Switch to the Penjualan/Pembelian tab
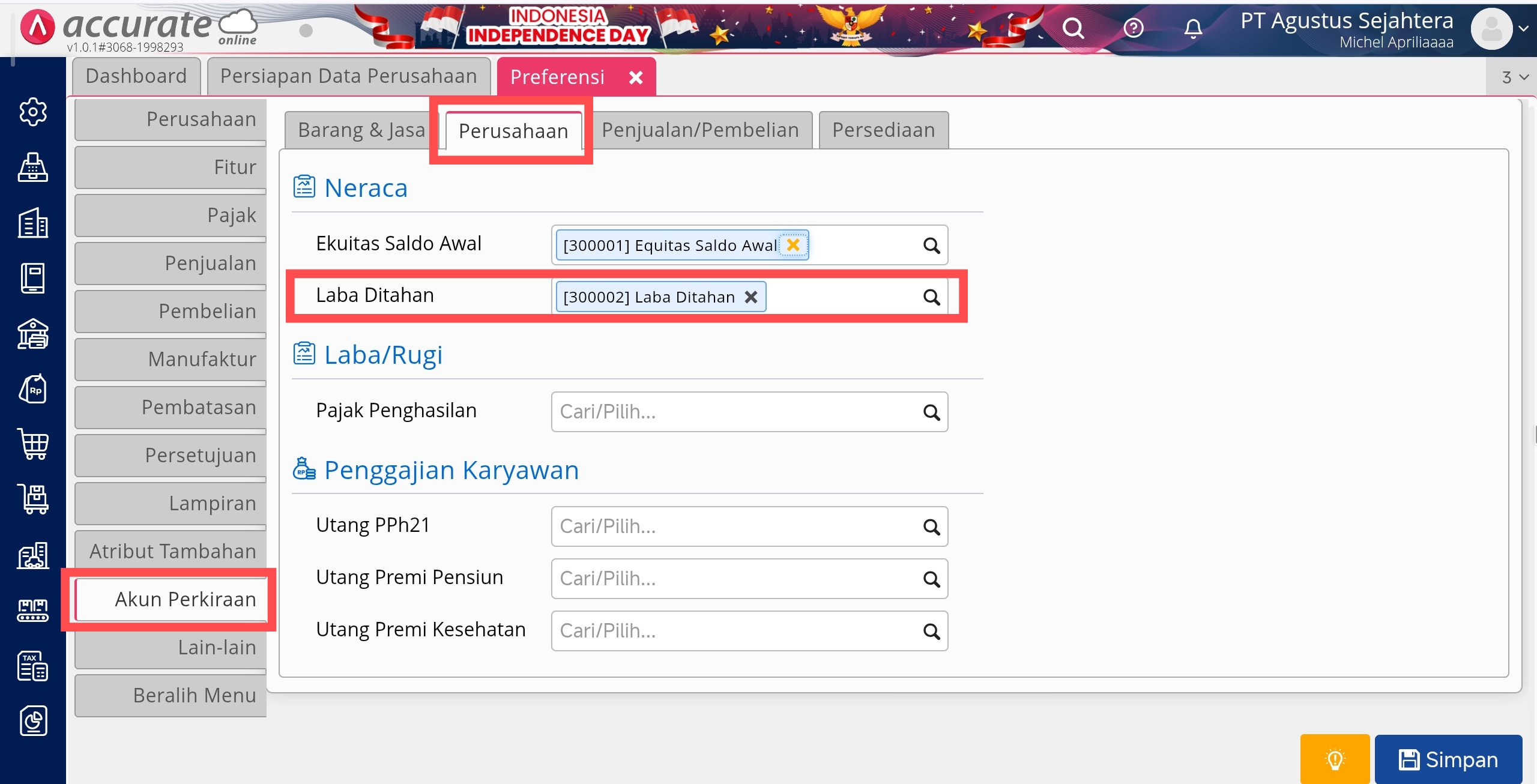 [x=700, y=130]
